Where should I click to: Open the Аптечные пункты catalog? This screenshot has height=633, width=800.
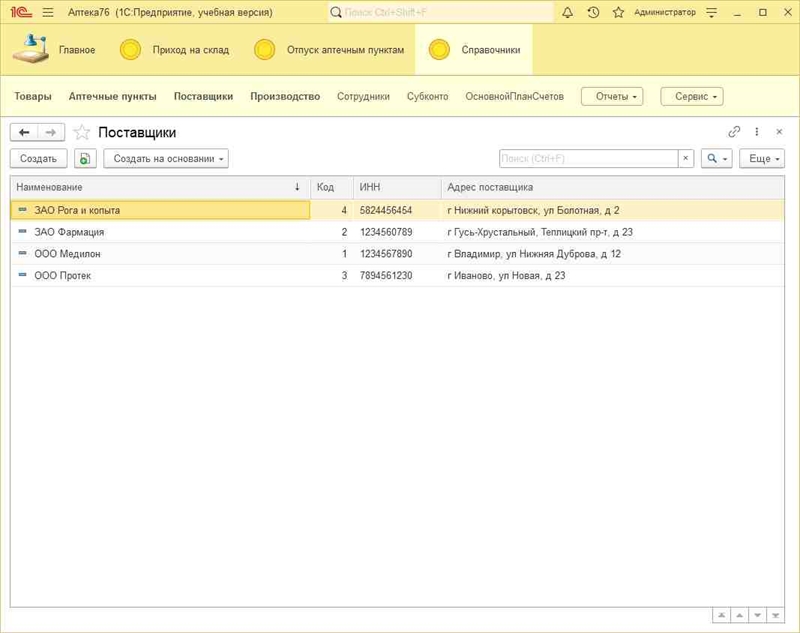pos(112,96)
